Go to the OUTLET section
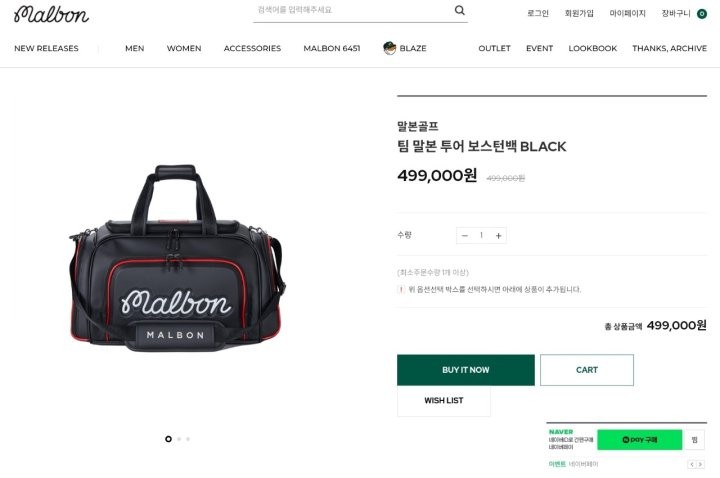Screen dimensions: 720x478 pyautogui.click(x=494, y=48)
